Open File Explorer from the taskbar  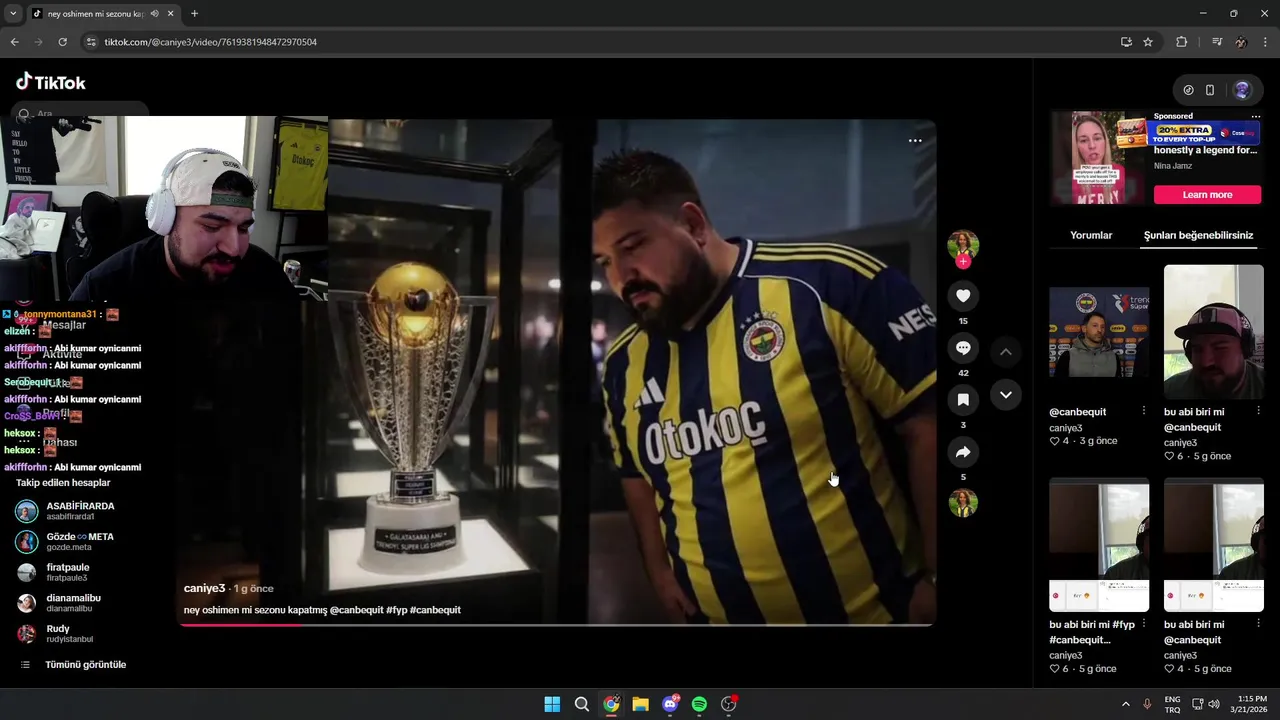[x=640, y=704]
